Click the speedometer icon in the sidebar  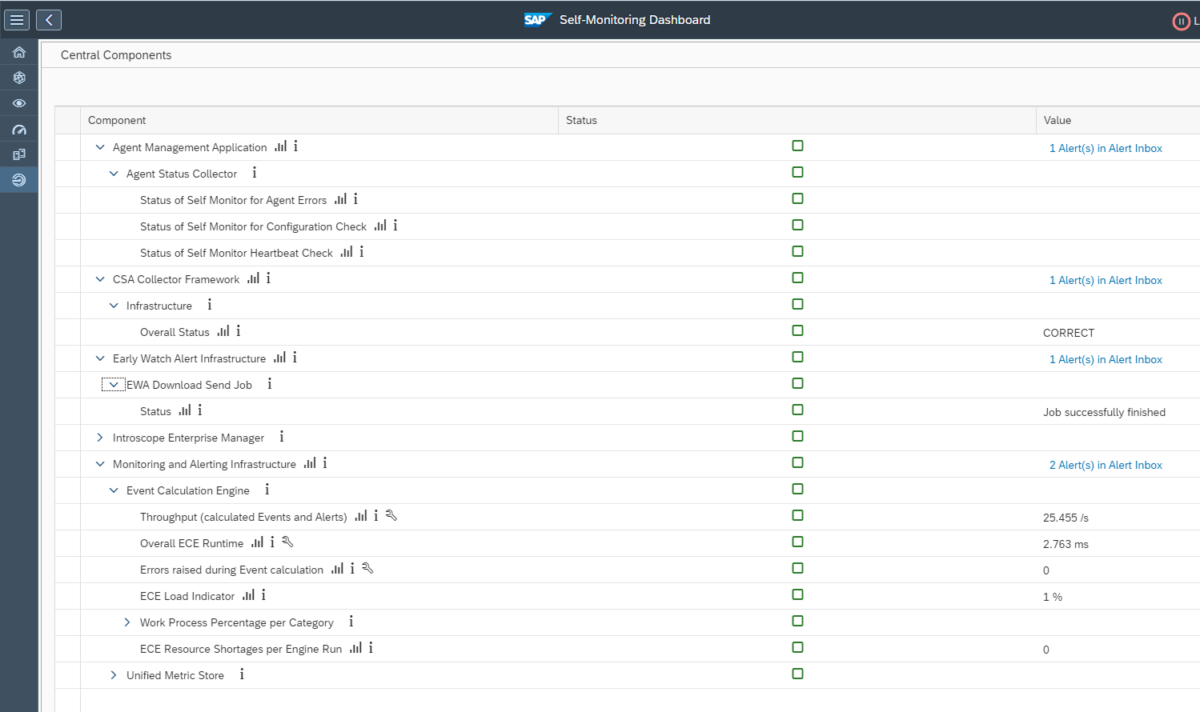18,129
